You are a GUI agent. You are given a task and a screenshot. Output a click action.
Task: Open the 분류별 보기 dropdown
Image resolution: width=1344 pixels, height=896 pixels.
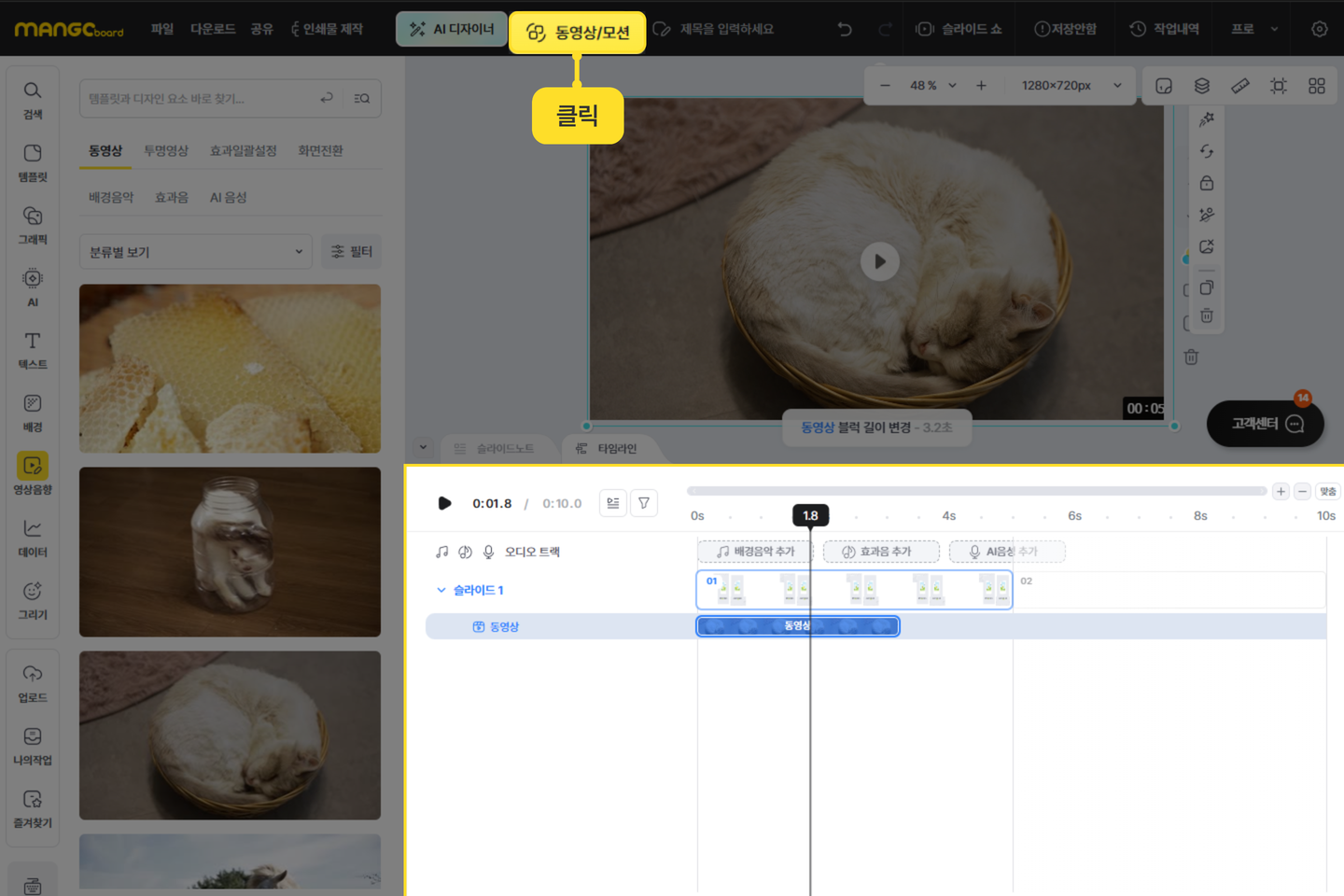click(x=196, y=252)
